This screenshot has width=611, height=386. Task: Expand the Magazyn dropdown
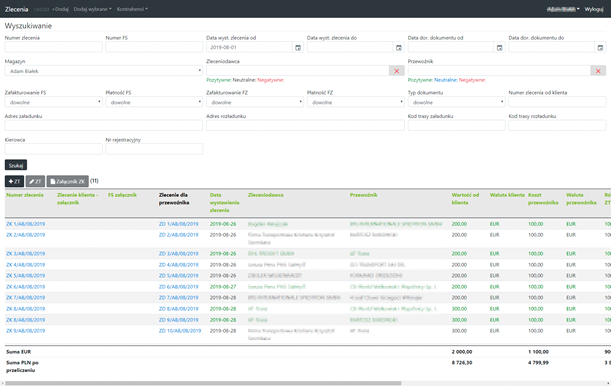[x=104, y=71]
